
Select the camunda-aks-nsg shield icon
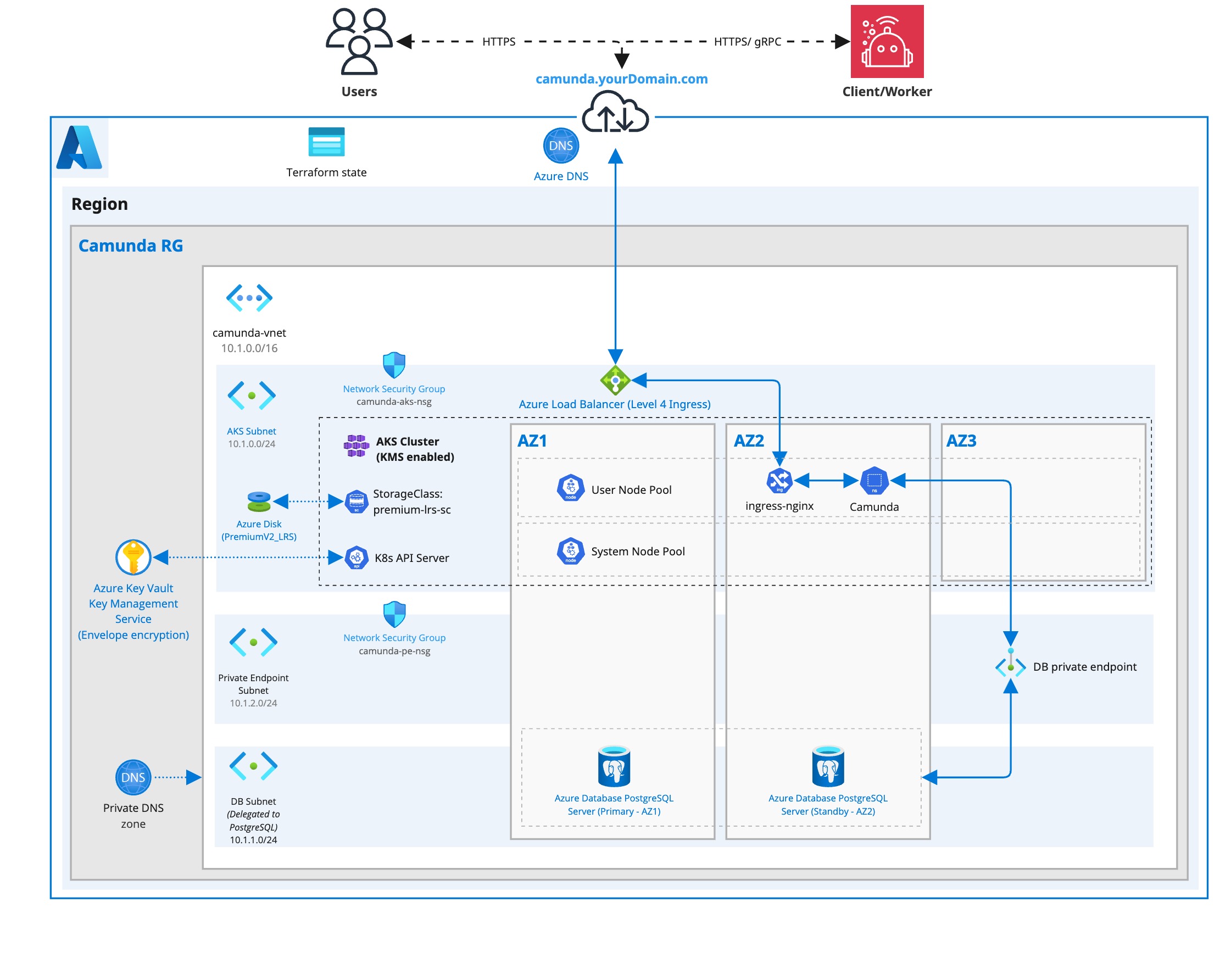393,365
